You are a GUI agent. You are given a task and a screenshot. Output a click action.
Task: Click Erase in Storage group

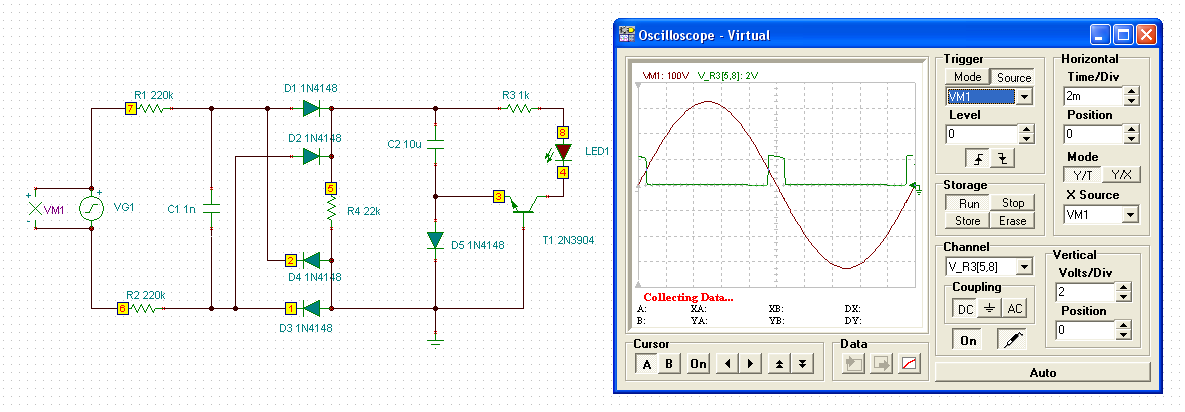pos(1013,221)
